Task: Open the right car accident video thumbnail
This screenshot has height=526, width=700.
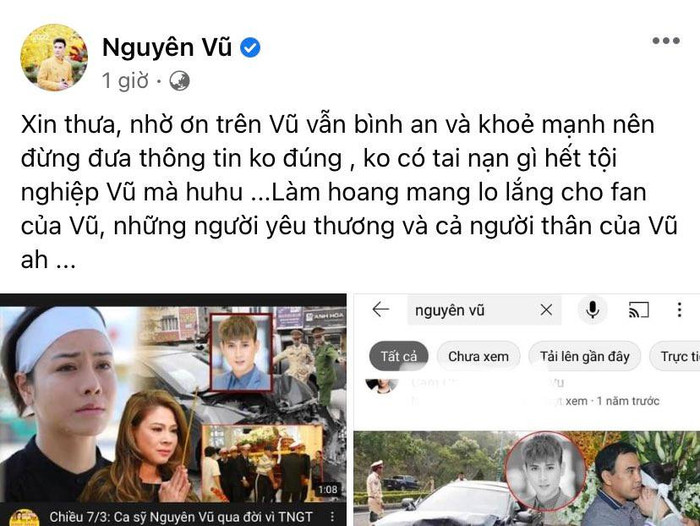Action: coord(527,478)
